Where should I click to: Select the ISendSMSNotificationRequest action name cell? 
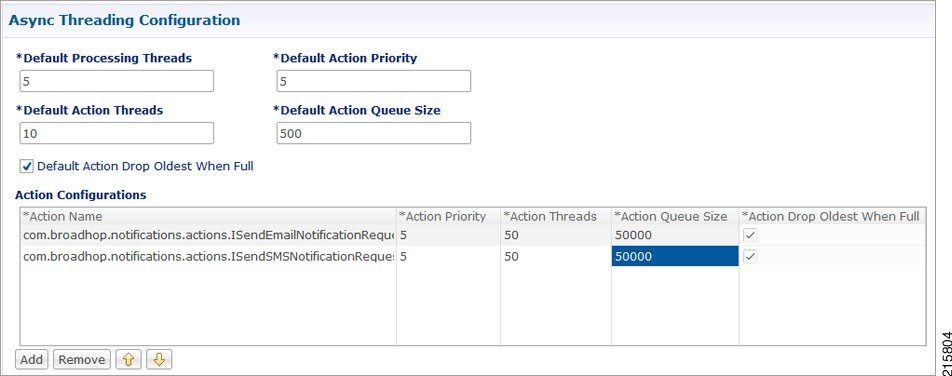tap(209, 256)
